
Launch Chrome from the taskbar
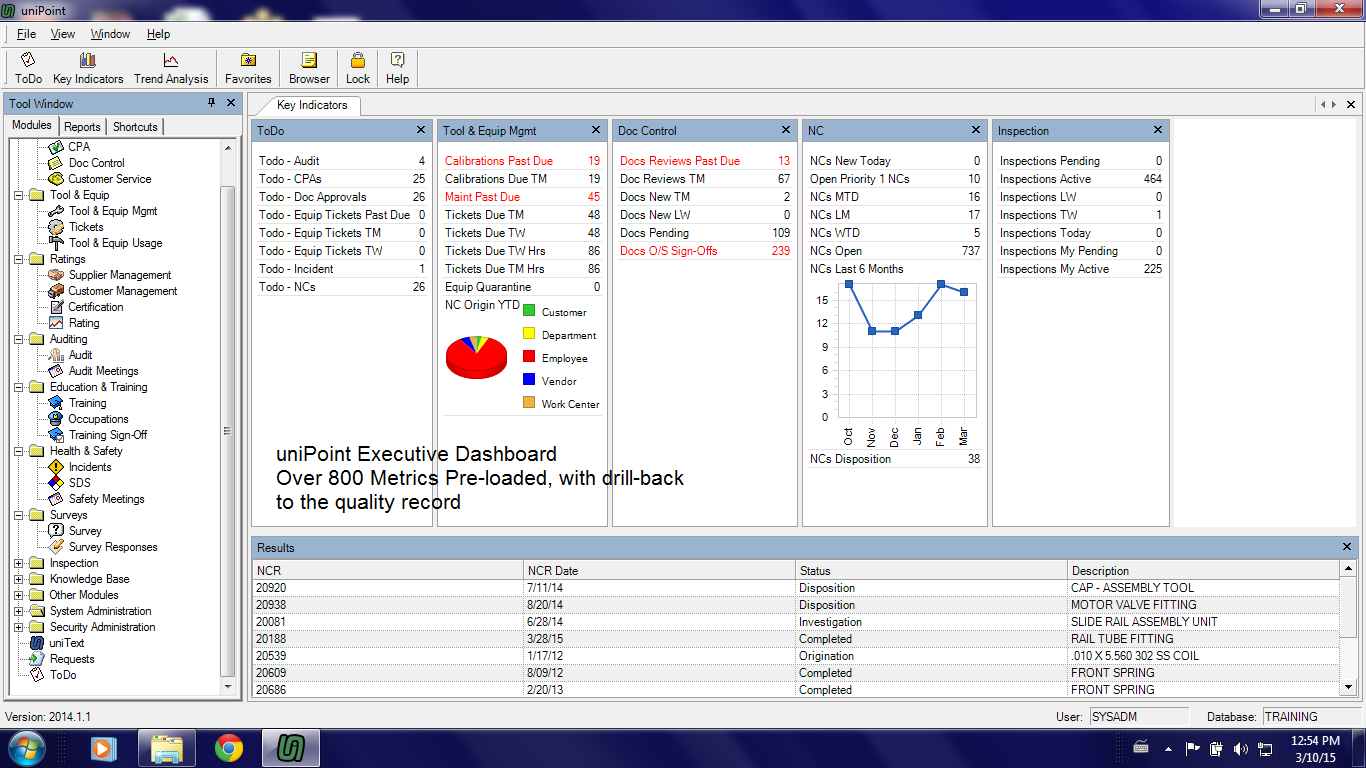pos(229,748)
